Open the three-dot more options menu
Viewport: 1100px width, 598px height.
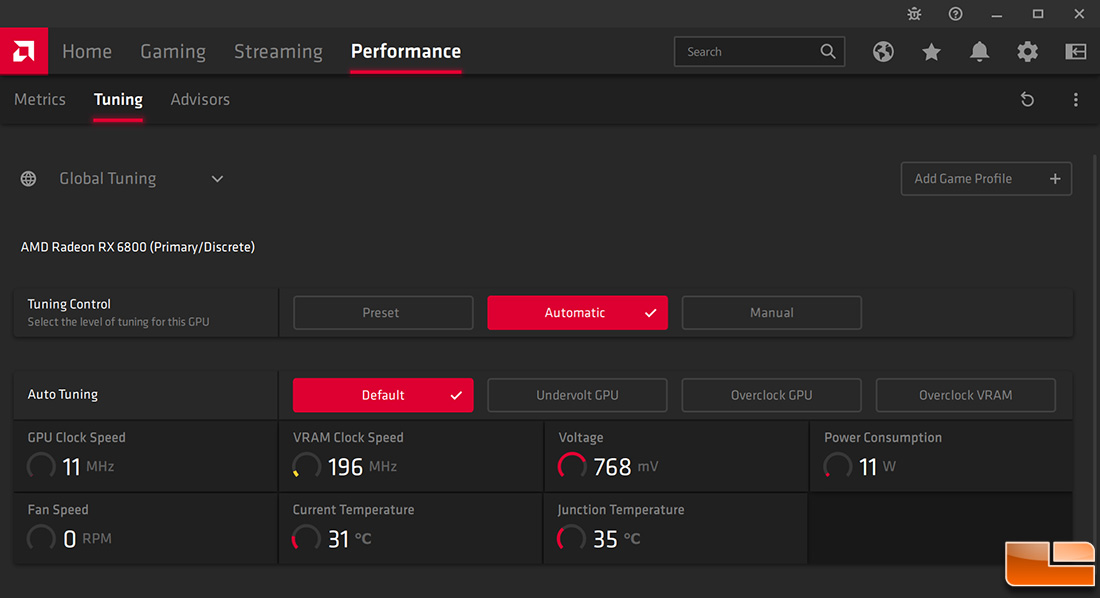point(1076,100)
